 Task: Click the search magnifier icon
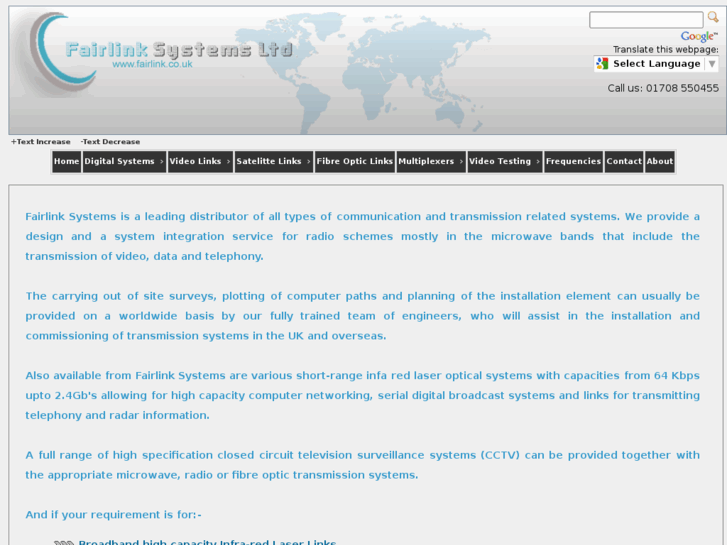713,18
